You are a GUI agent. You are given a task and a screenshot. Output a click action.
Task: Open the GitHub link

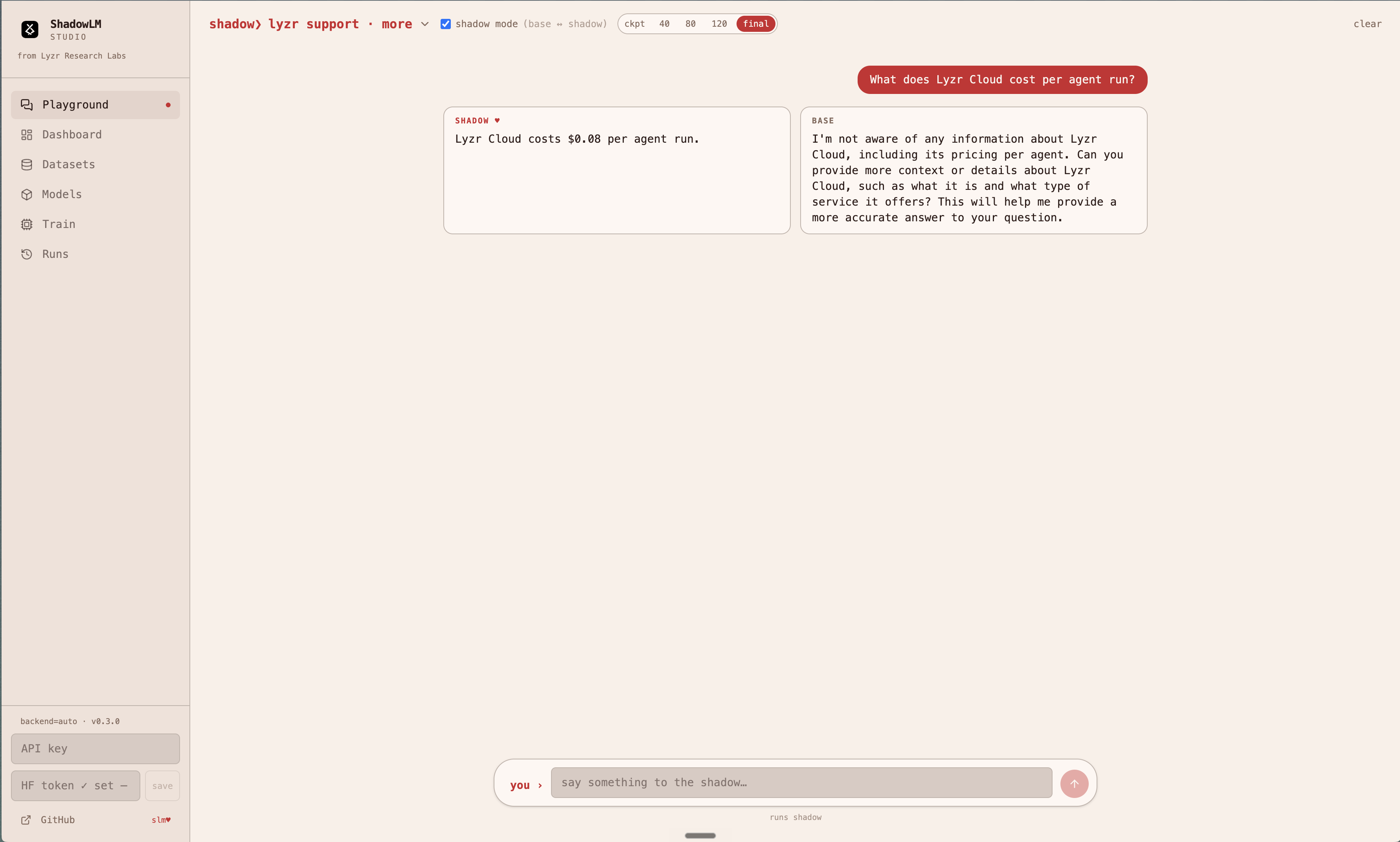click(58, 820)
